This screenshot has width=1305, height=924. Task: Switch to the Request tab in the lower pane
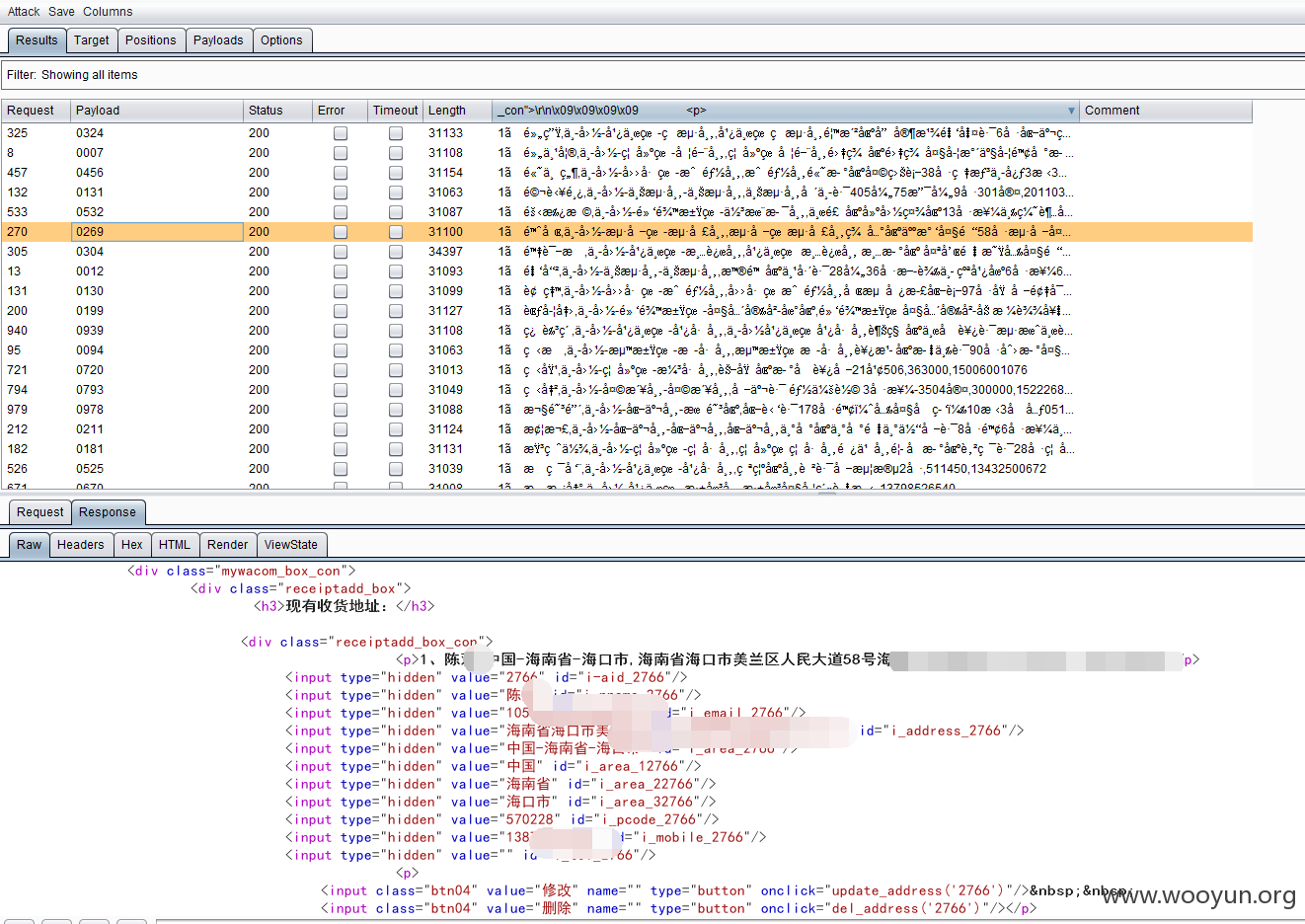click(40, 512)
